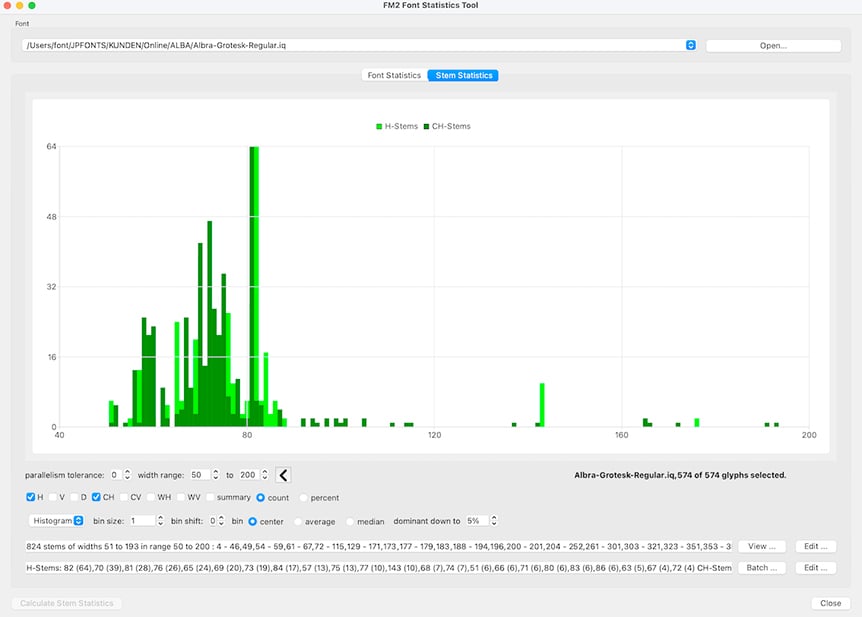Enable the WH checkbox
The image size is (862, 617).
(151, 497)
